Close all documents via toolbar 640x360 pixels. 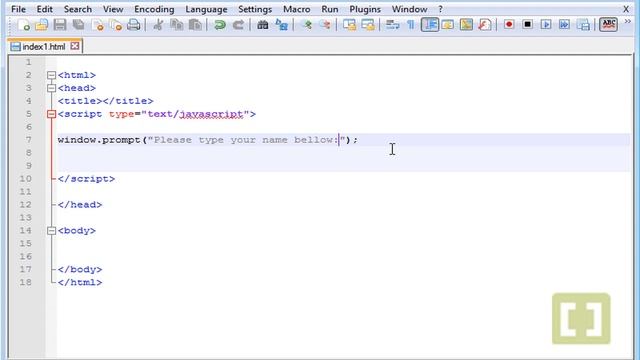116,25
